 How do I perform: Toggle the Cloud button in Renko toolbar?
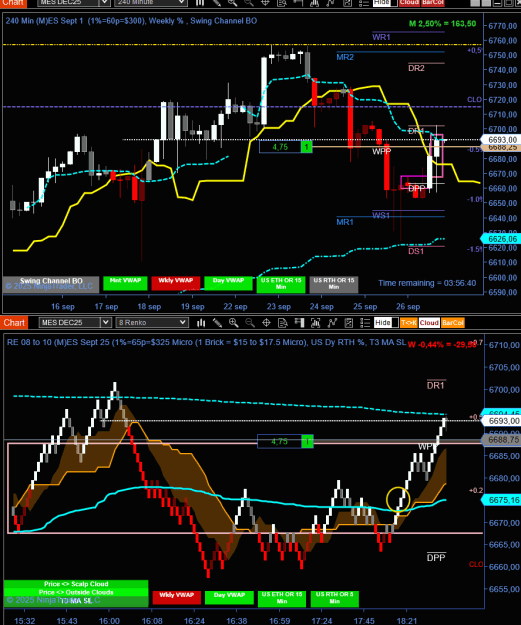click(x=429, y=322)
